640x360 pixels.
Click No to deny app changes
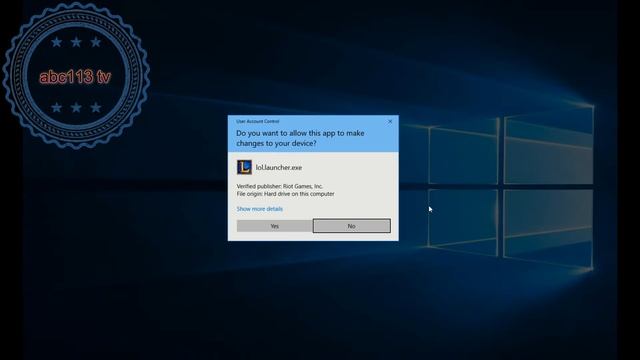(x=351, y=226)
